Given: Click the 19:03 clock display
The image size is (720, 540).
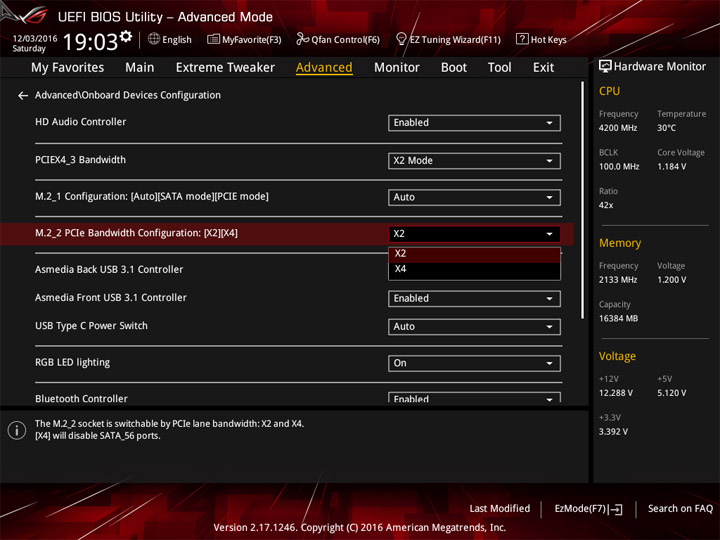Looking at the screenshot, I should (x=90, y=42).
